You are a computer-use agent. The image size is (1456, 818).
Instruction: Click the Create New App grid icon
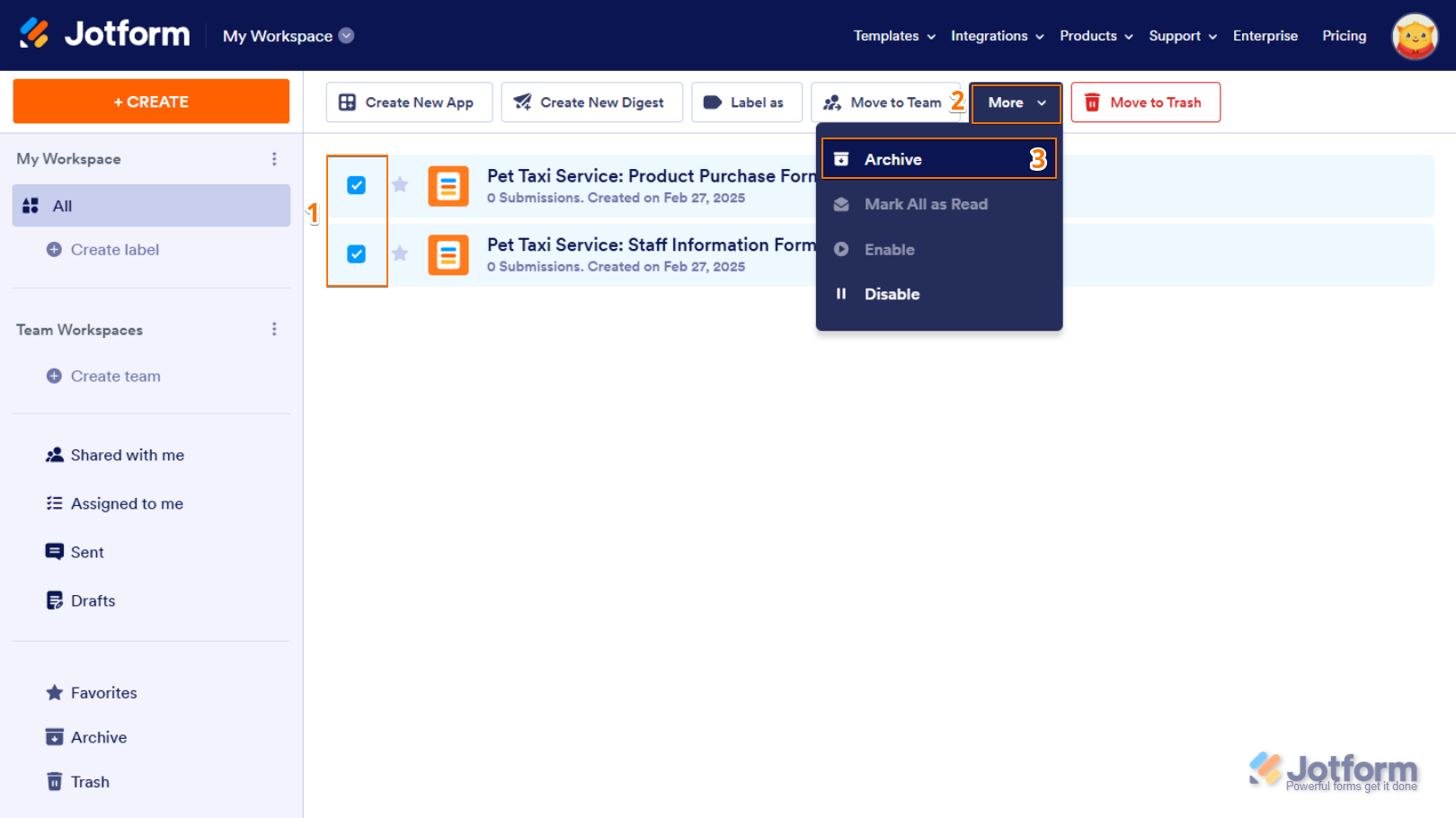coord(347,102)
